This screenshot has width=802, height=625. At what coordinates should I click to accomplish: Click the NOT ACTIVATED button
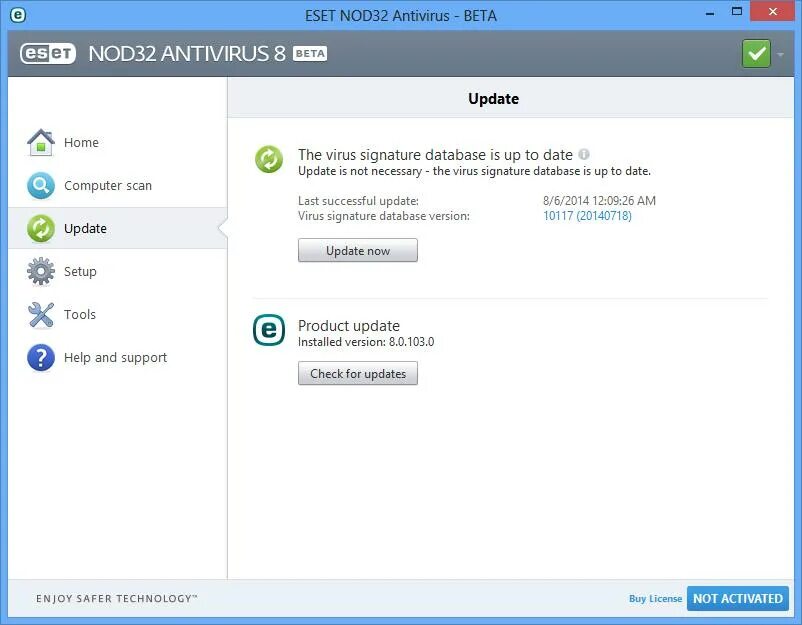[738, 598]
